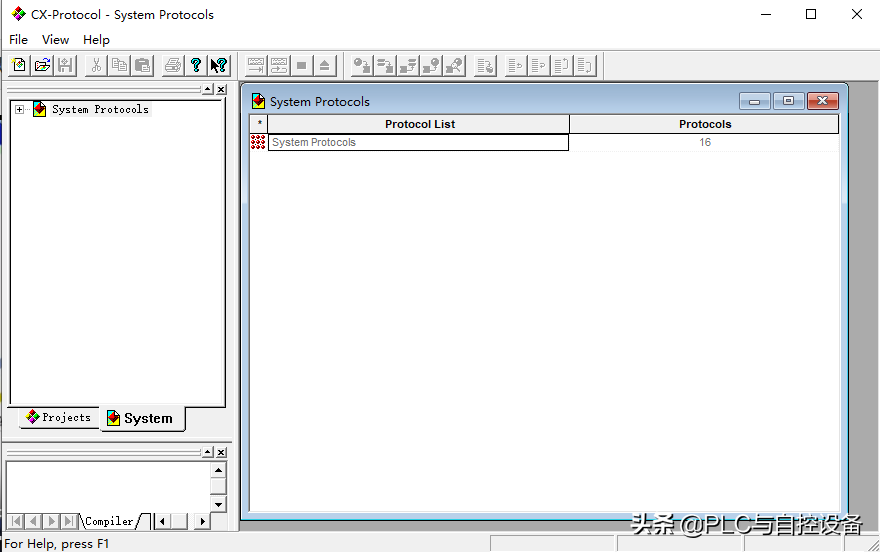Click the Paste clipboard icon

[x=143, y=66]
